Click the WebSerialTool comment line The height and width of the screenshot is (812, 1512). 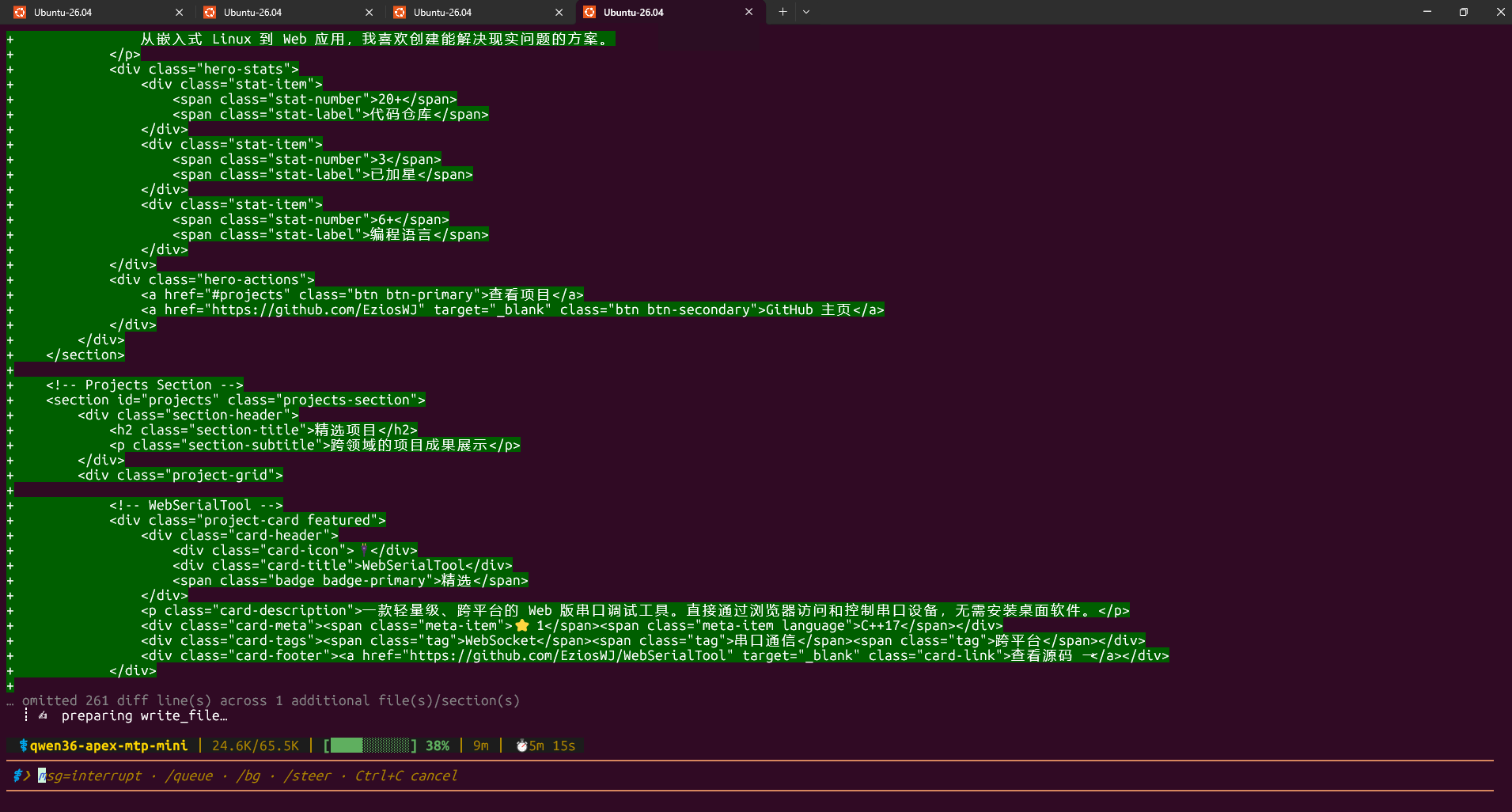point(196,505)
